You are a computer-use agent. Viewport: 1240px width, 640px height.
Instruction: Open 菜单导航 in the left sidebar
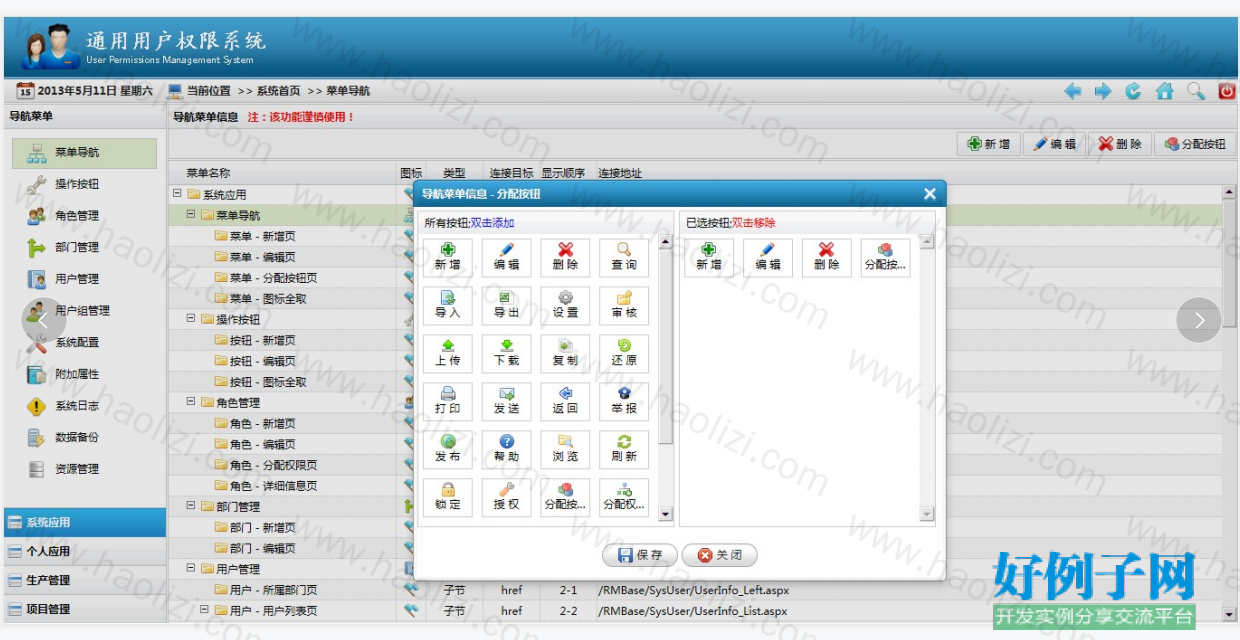[x=84, y=153]
